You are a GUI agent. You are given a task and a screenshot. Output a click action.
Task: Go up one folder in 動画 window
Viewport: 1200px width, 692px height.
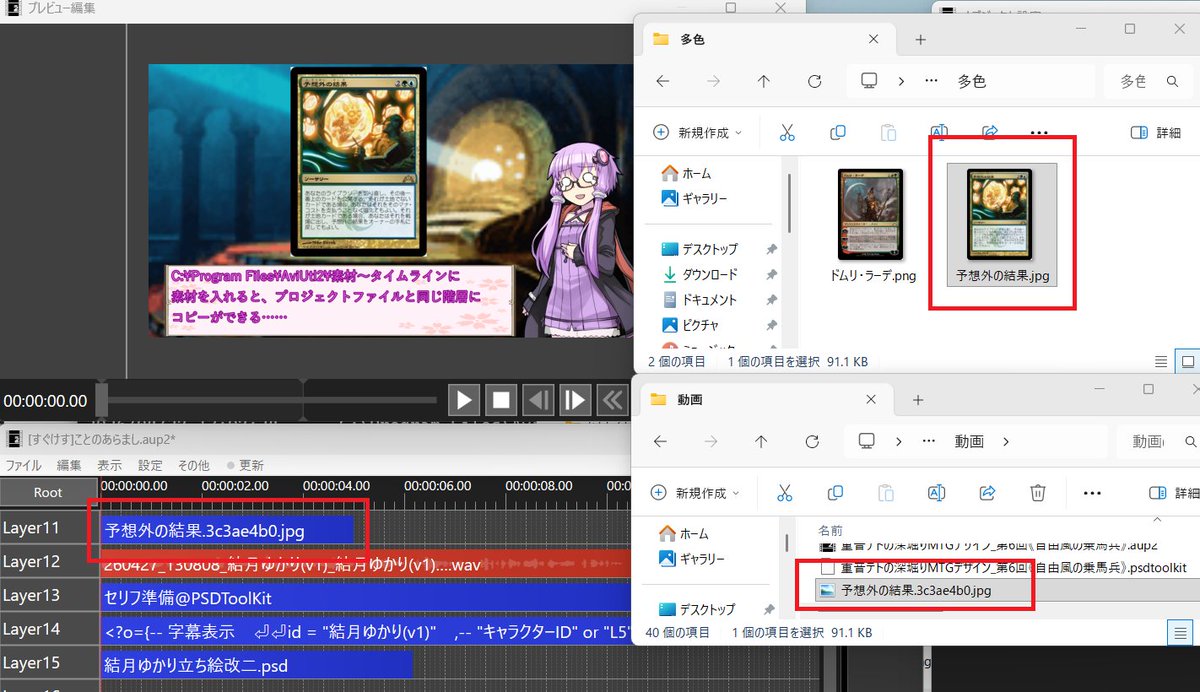[761, 441]
